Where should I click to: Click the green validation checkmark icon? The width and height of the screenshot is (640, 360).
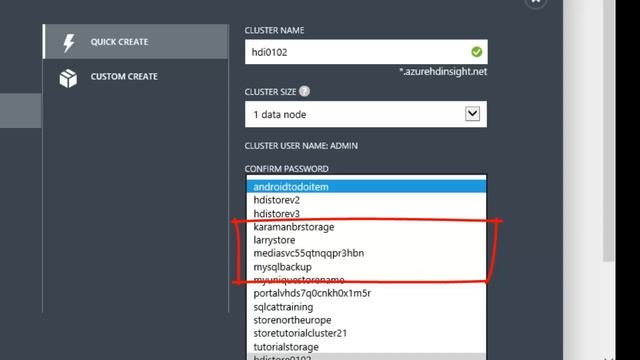476,52
